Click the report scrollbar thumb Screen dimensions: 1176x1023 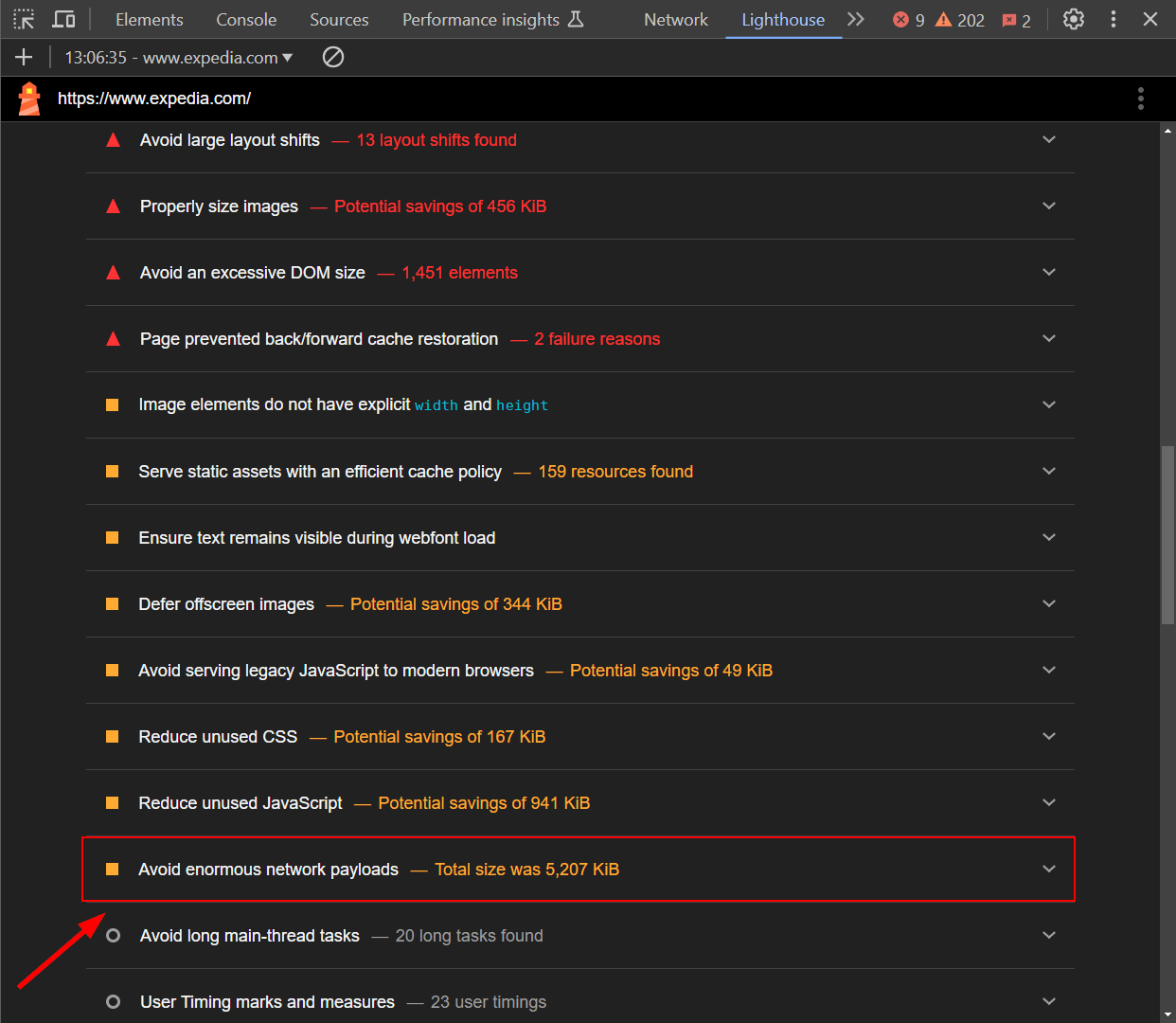coord(1167,535)
